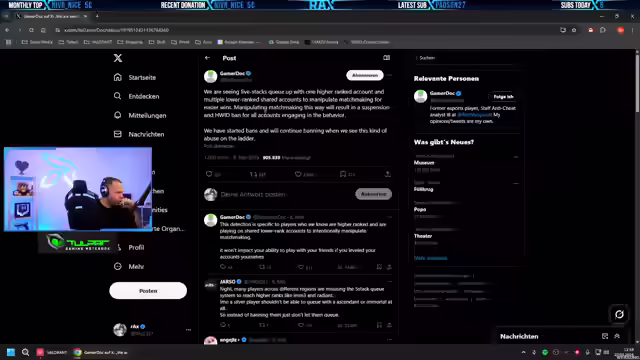Repost JARSO's comment

pos(262,325)
